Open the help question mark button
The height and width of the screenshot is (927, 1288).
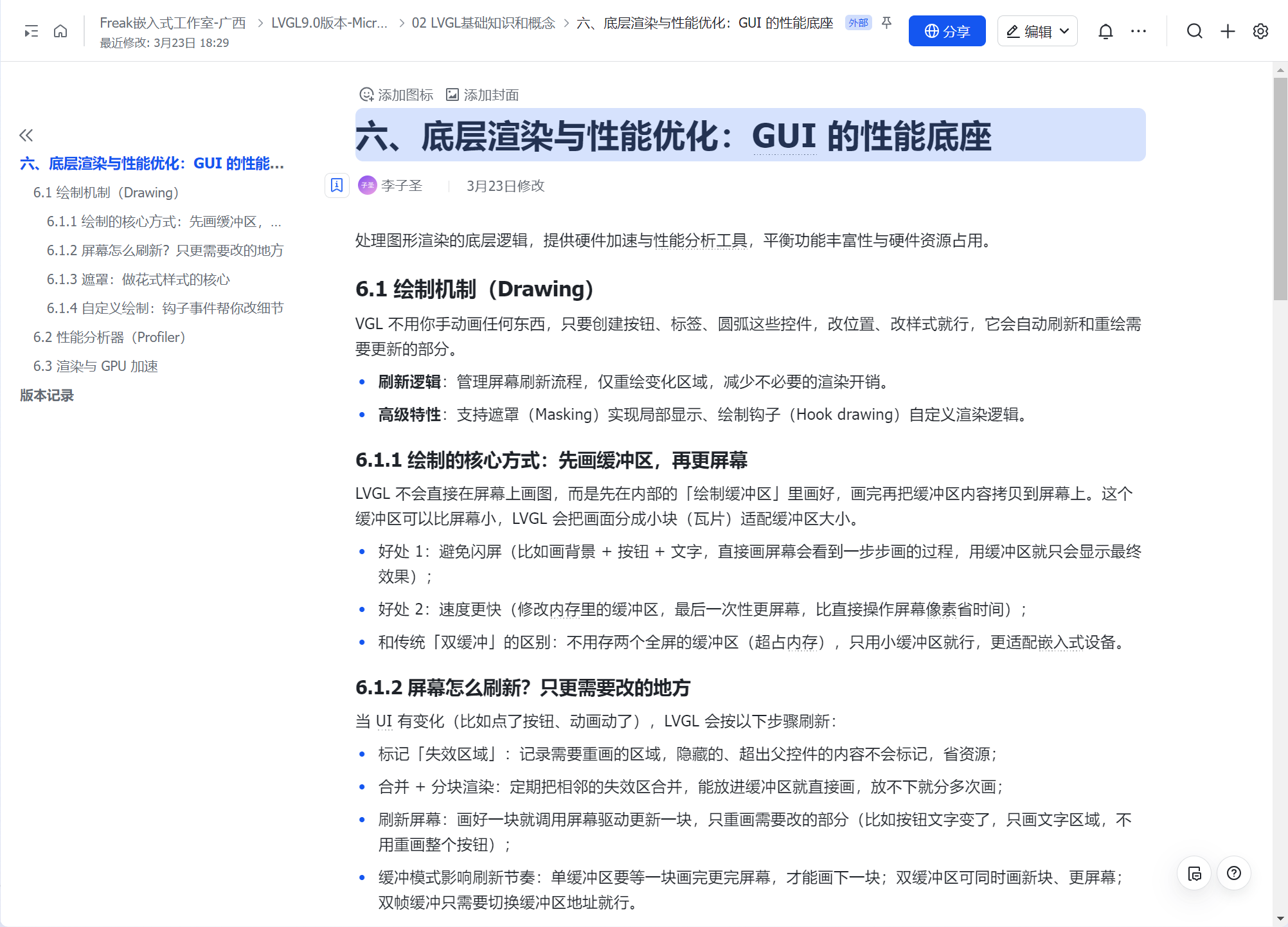coord(1233,873)
